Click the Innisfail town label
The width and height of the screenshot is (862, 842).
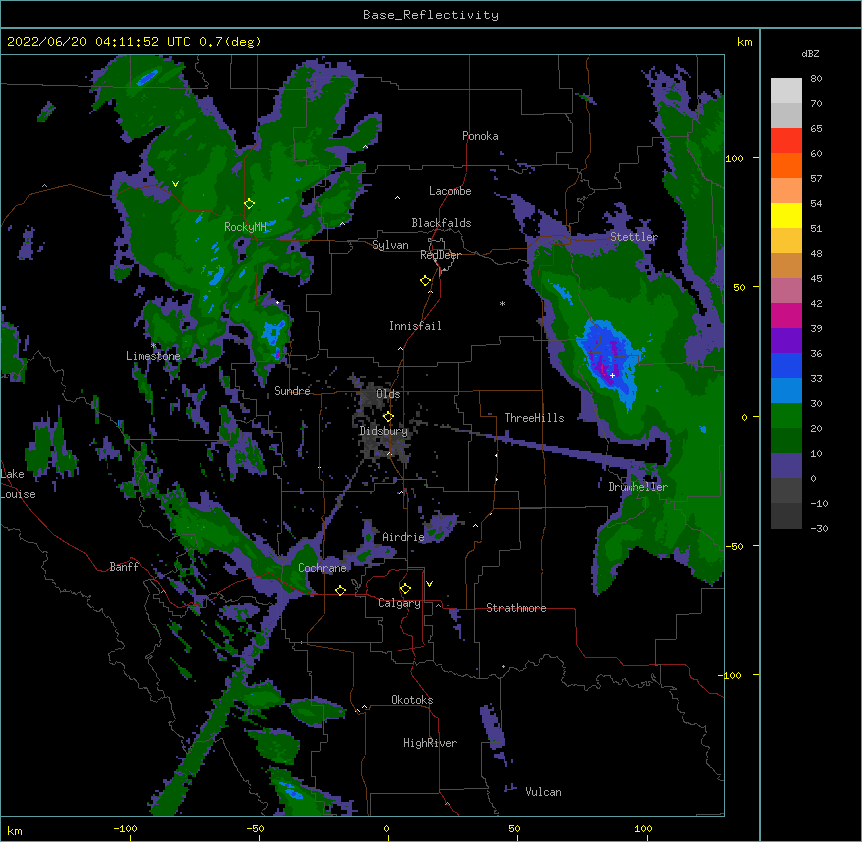[415, 326]
